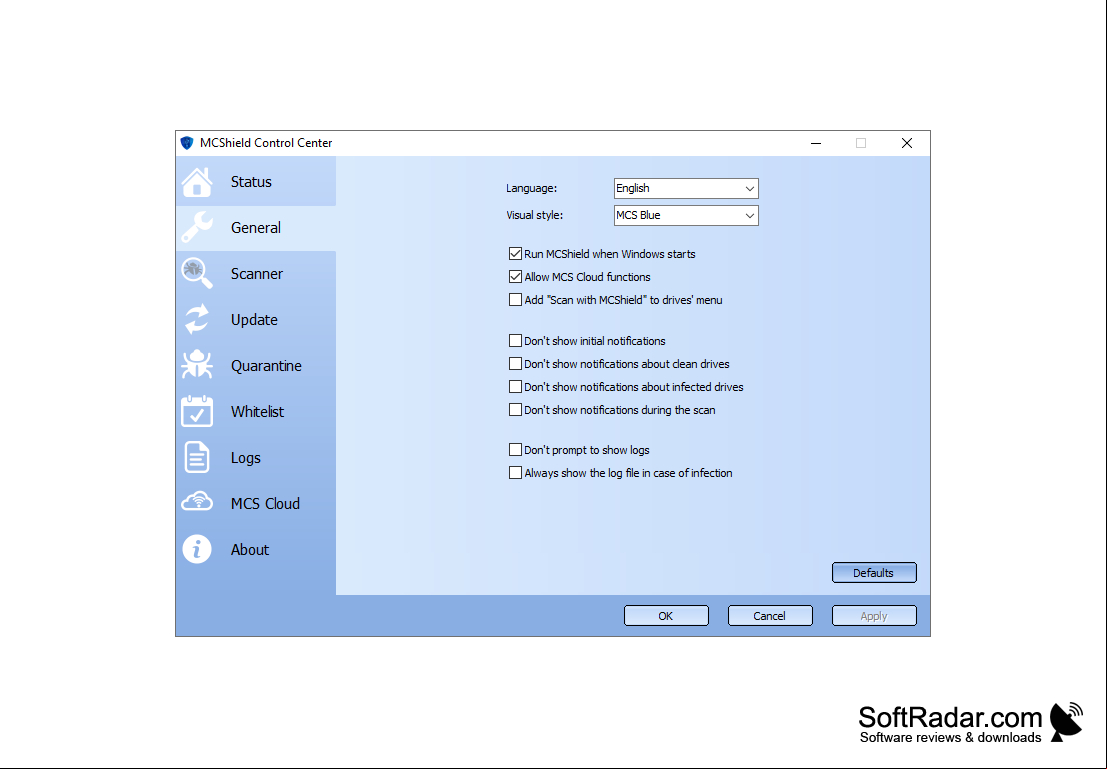Go to Scanner settings

(x=256, y=274)
